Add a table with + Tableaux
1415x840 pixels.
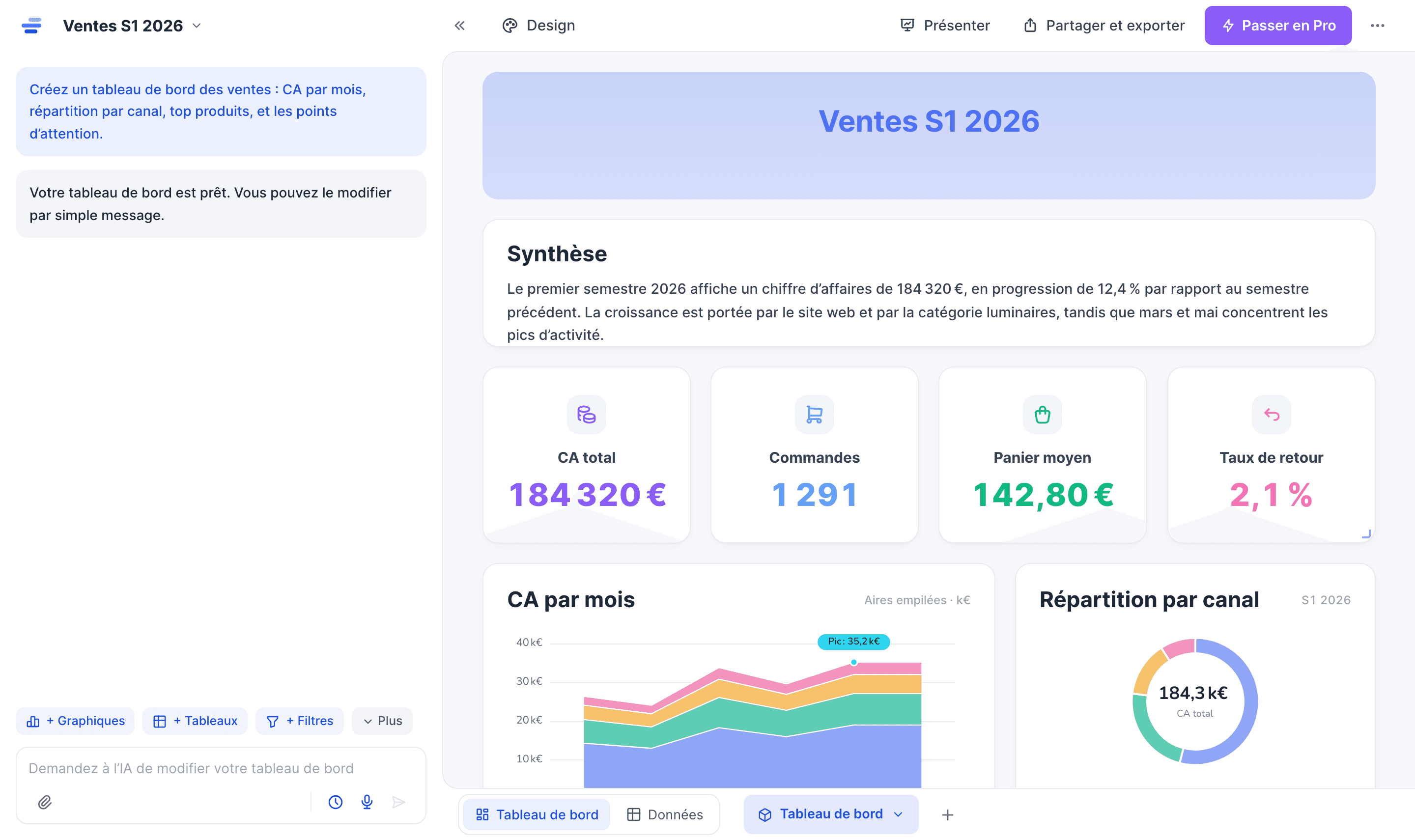(x=195, y=721)
